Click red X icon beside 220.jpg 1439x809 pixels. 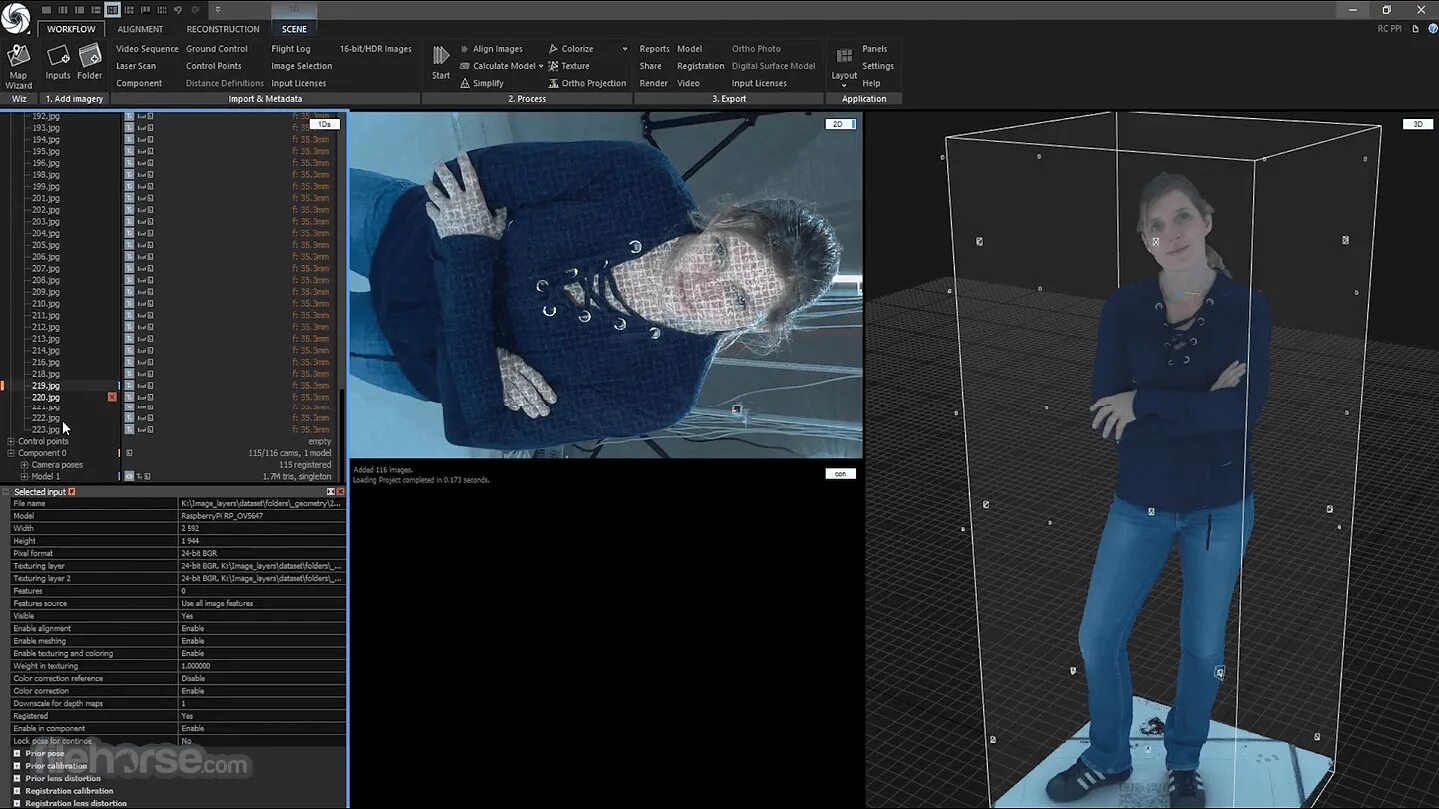pyautogui.click(x=112, y=397)
